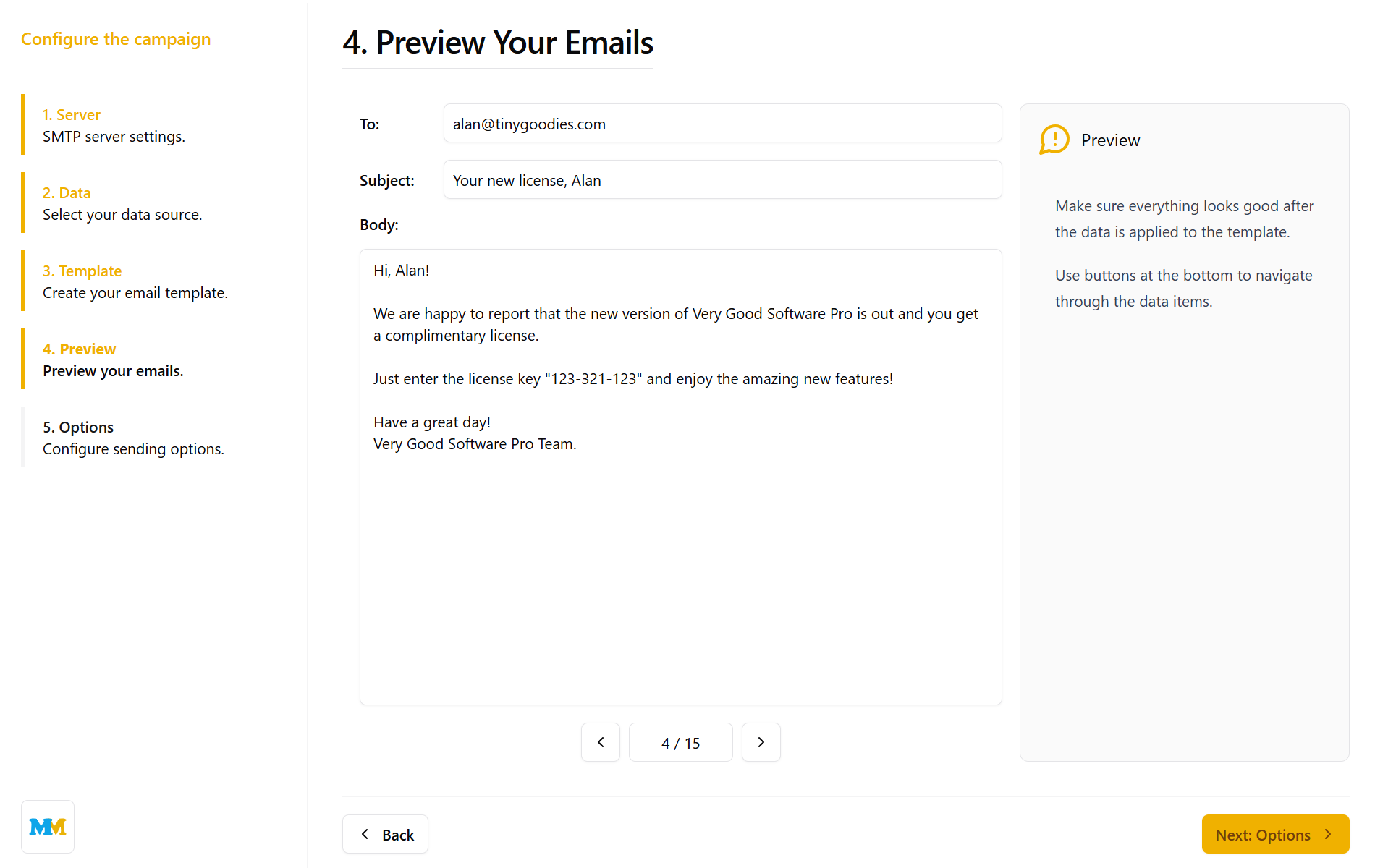The height and width of the screenshot is (868, 1375).
Task: Click the MM app logo icon
Action: coord(48,827)
